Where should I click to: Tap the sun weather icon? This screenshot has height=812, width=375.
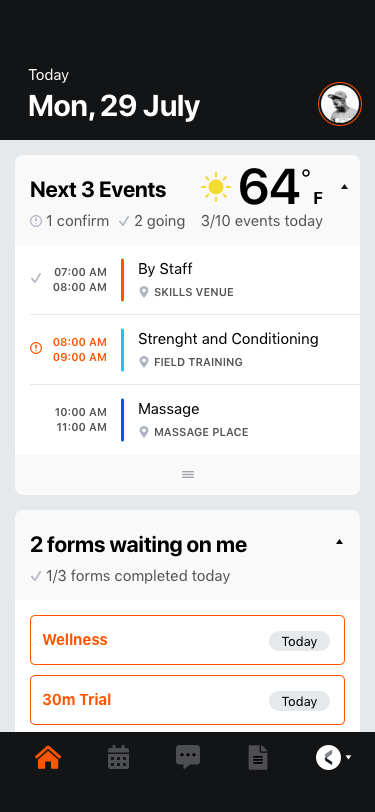pyautogui.click(x=215, y=187)
